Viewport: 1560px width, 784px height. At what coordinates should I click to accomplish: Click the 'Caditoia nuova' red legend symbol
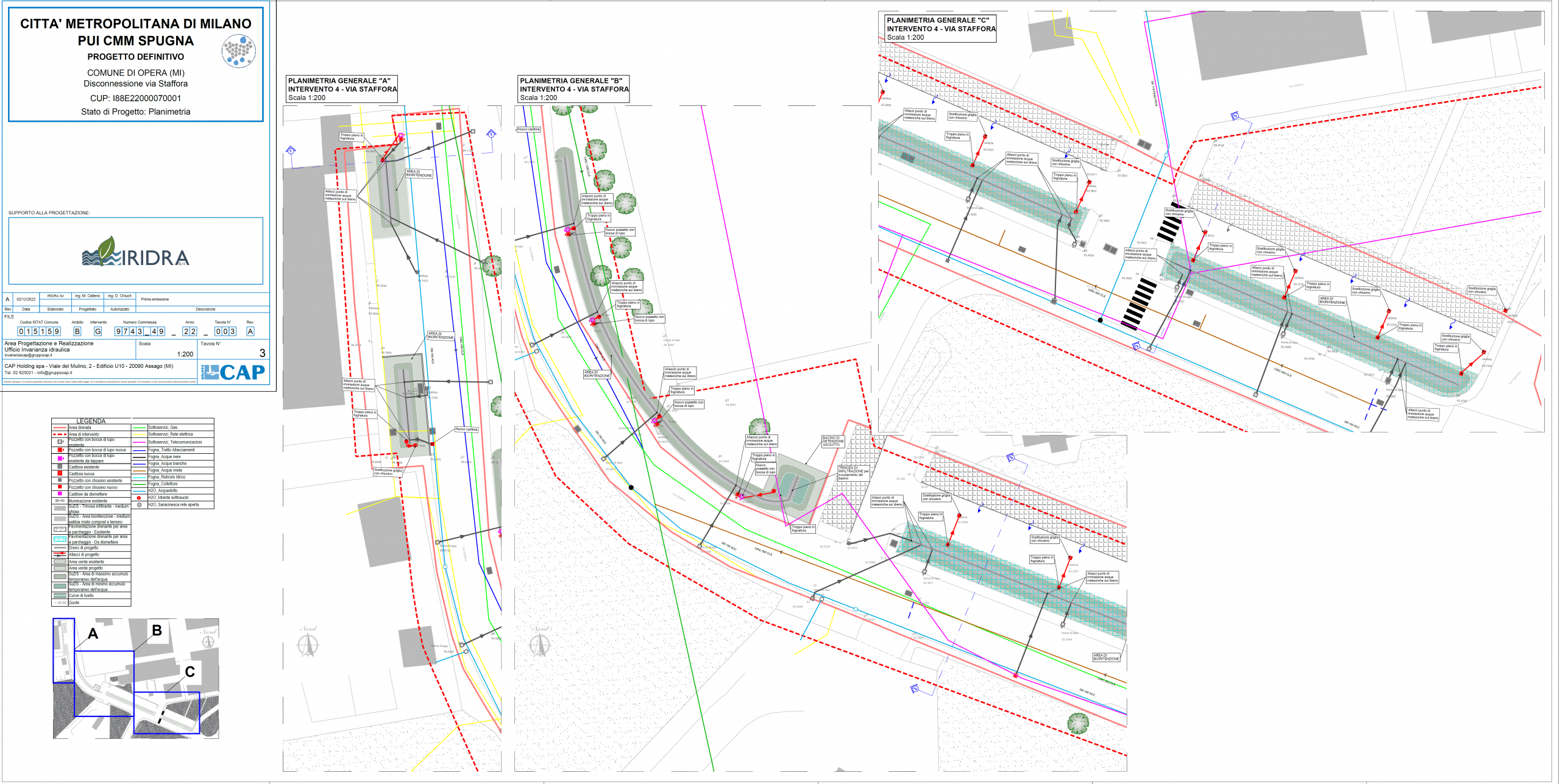(x=60, y=473)
